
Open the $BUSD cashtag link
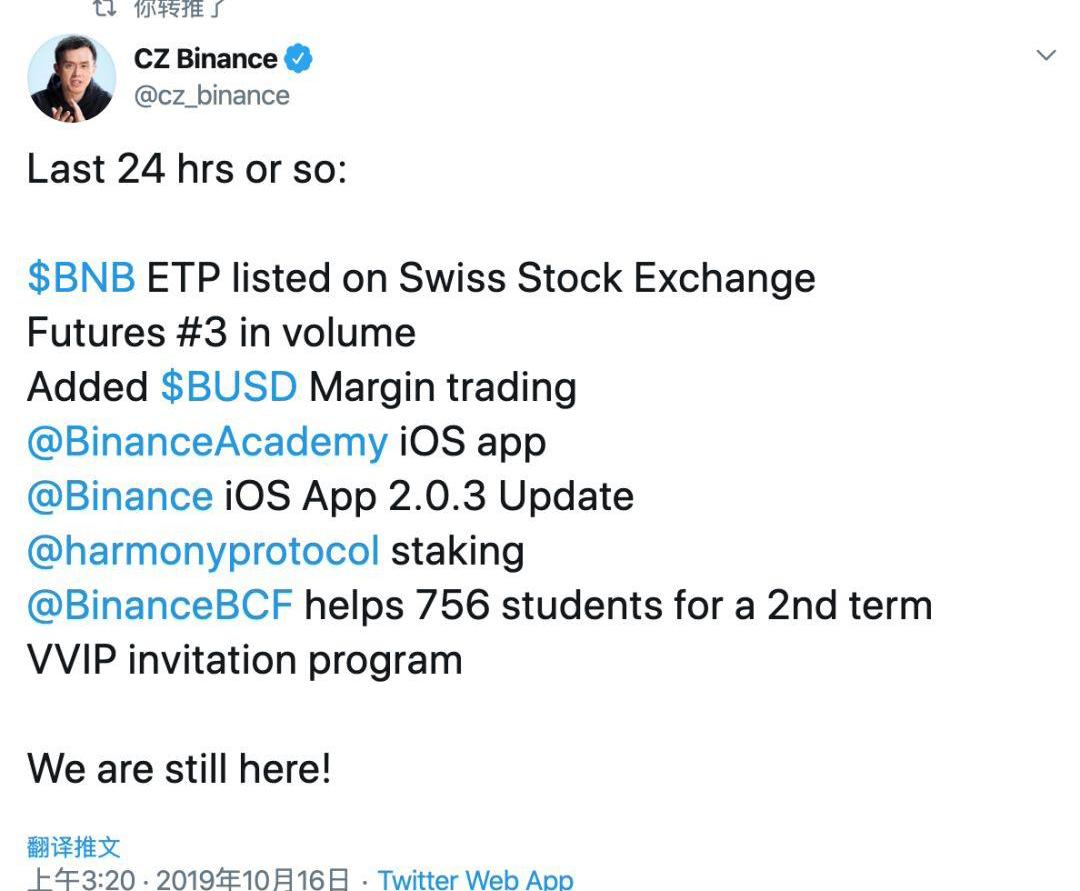(228, 387)
